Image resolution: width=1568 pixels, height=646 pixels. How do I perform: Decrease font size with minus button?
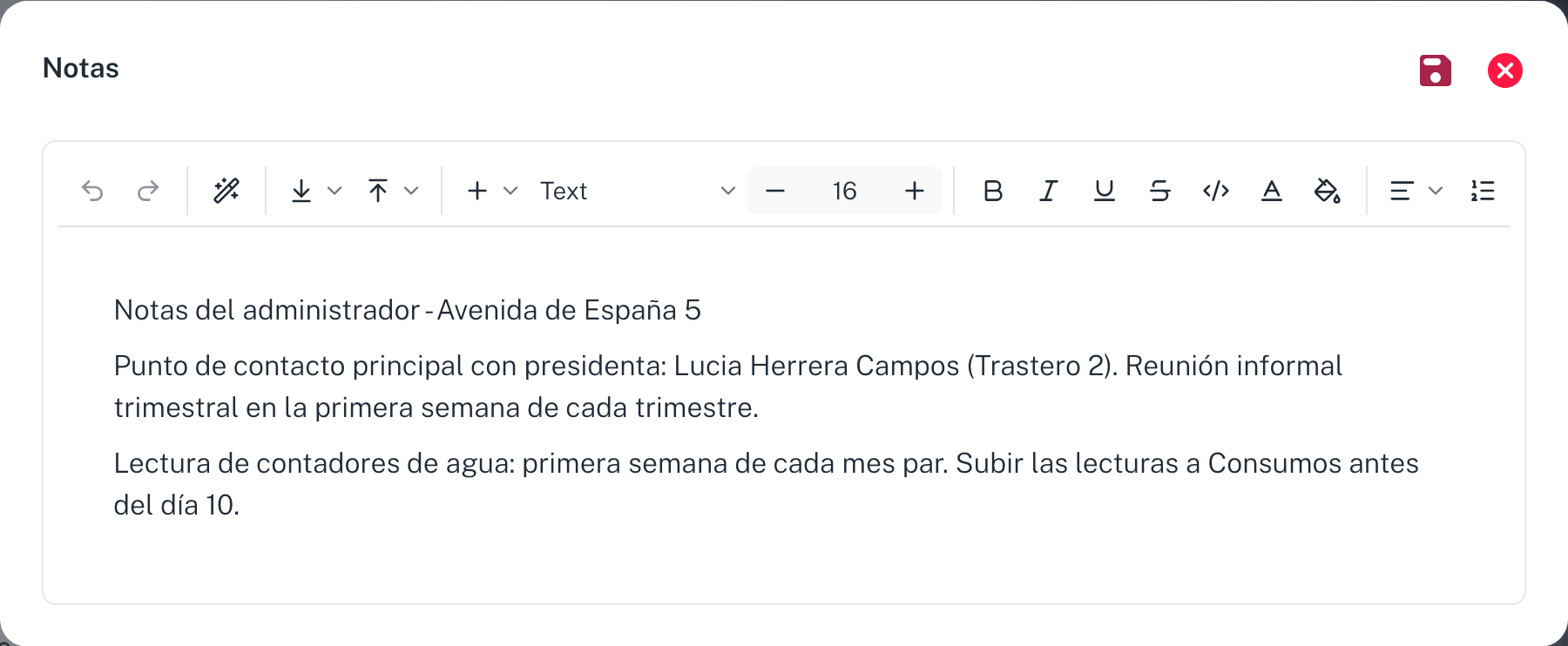(x=775, y=191)
